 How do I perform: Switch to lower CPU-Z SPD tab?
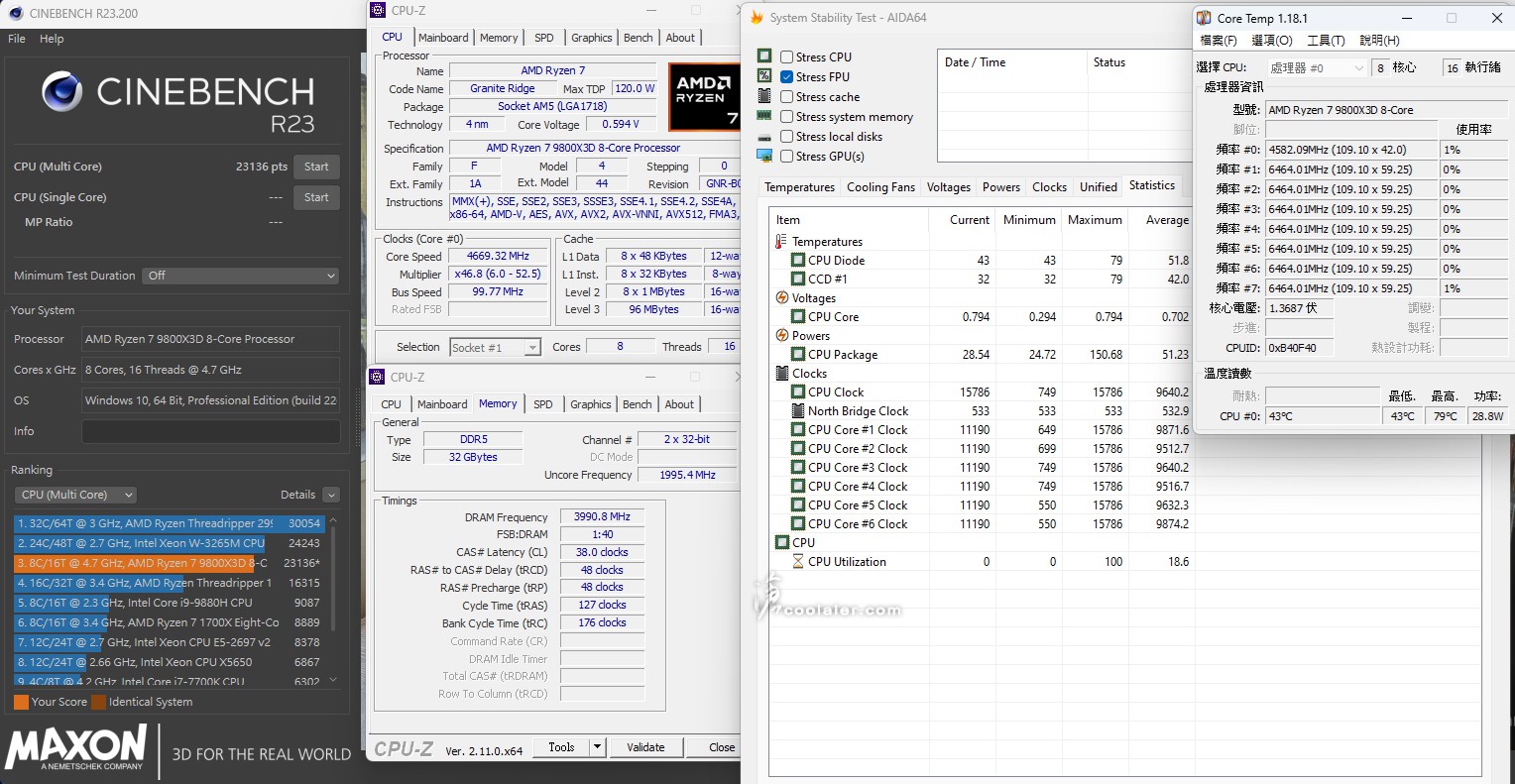(542, 404)
